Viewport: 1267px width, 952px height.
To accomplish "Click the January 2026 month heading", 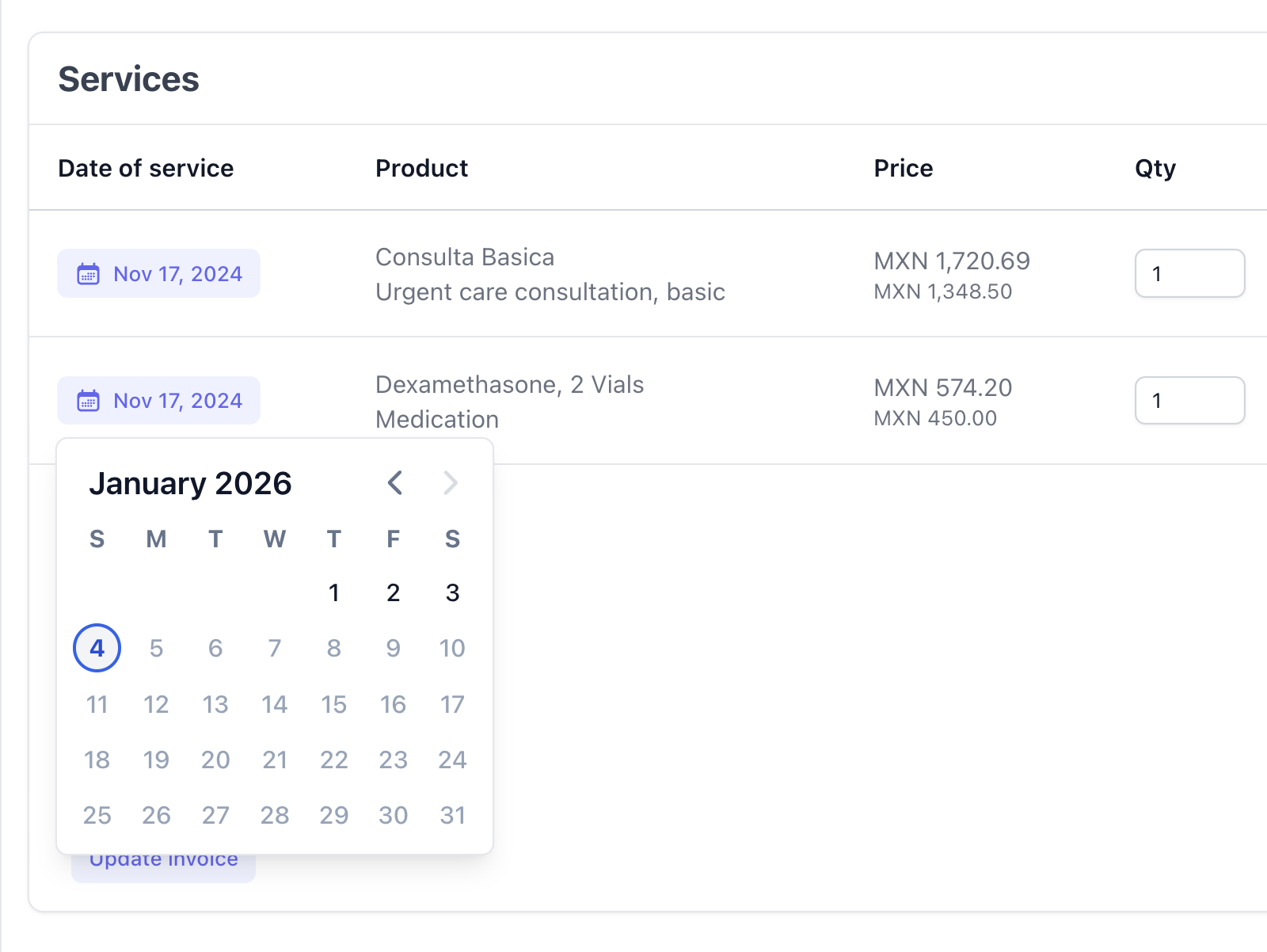I will 190,483.
